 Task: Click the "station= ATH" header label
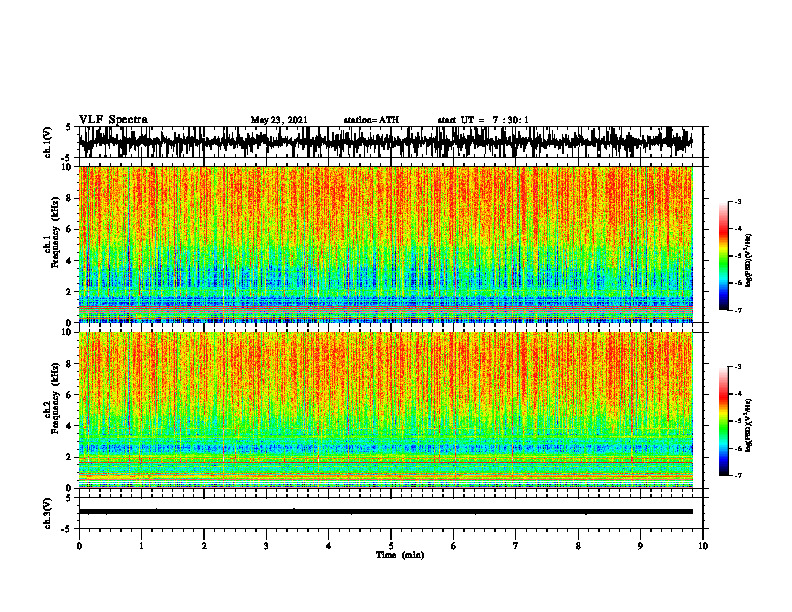pyautogui.click(x=371, y=120)
